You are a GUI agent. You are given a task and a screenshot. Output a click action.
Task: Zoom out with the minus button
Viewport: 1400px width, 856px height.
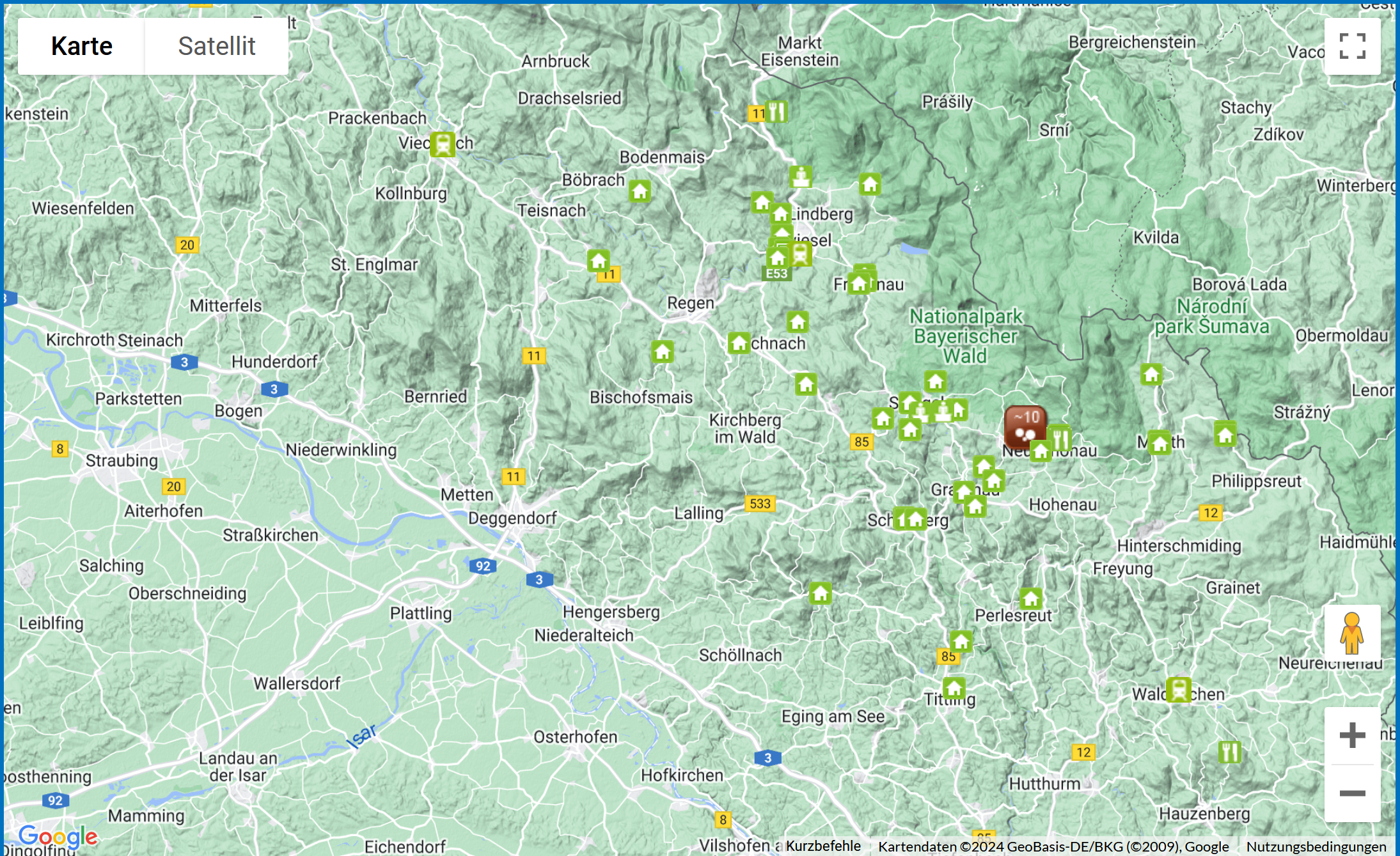click(1352, 793)
